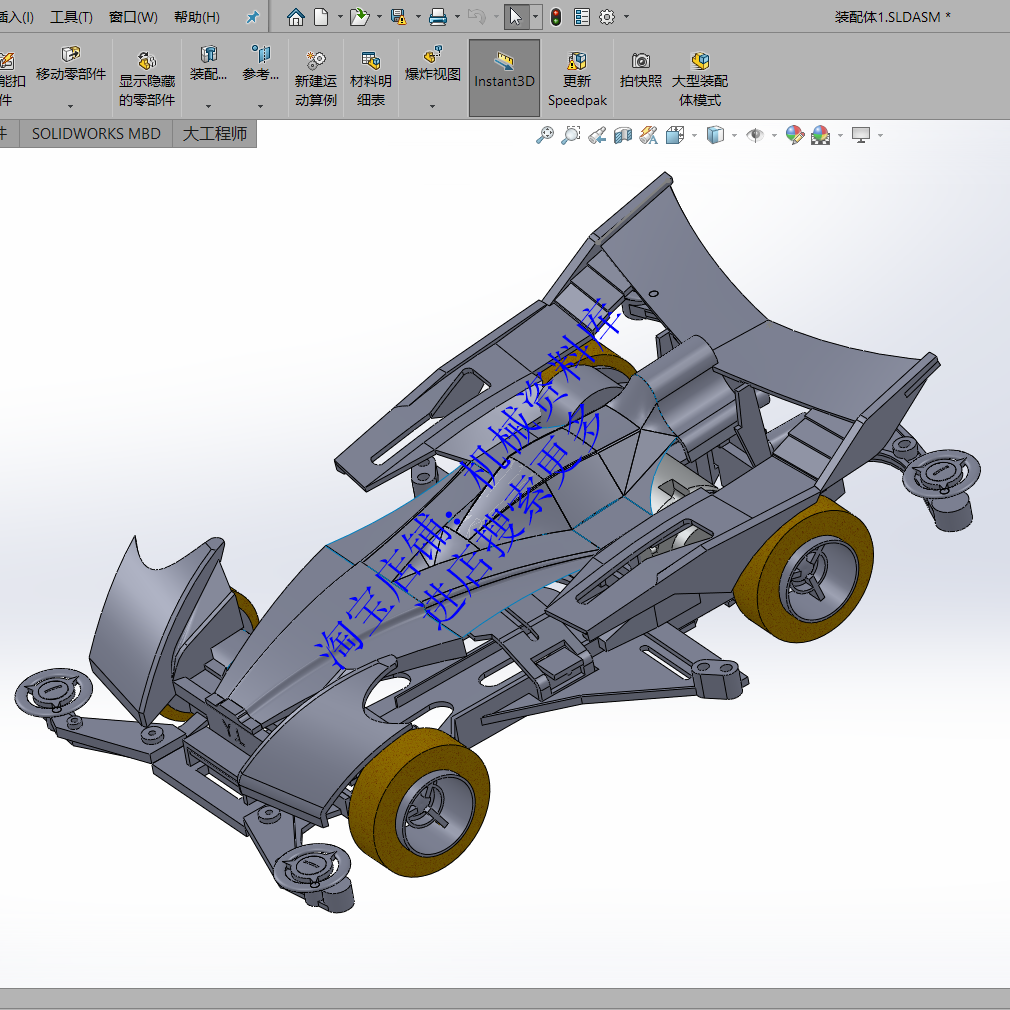This screenshot has width=1010, height=1010.
Task: Open the dropdown under 装配 button
Action: 208,104
